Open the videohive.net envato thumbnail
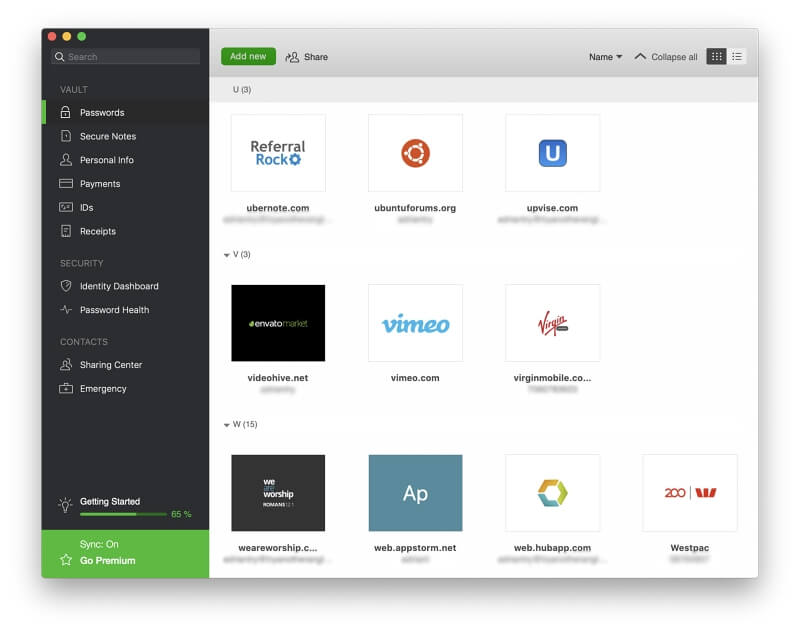This screenshot has height=633, width=800. tap(278, 323)
